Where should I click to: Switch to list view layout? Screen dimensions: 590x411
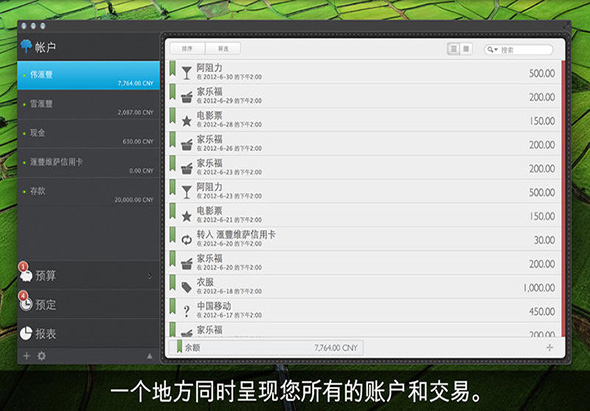(x=453, y=49)
